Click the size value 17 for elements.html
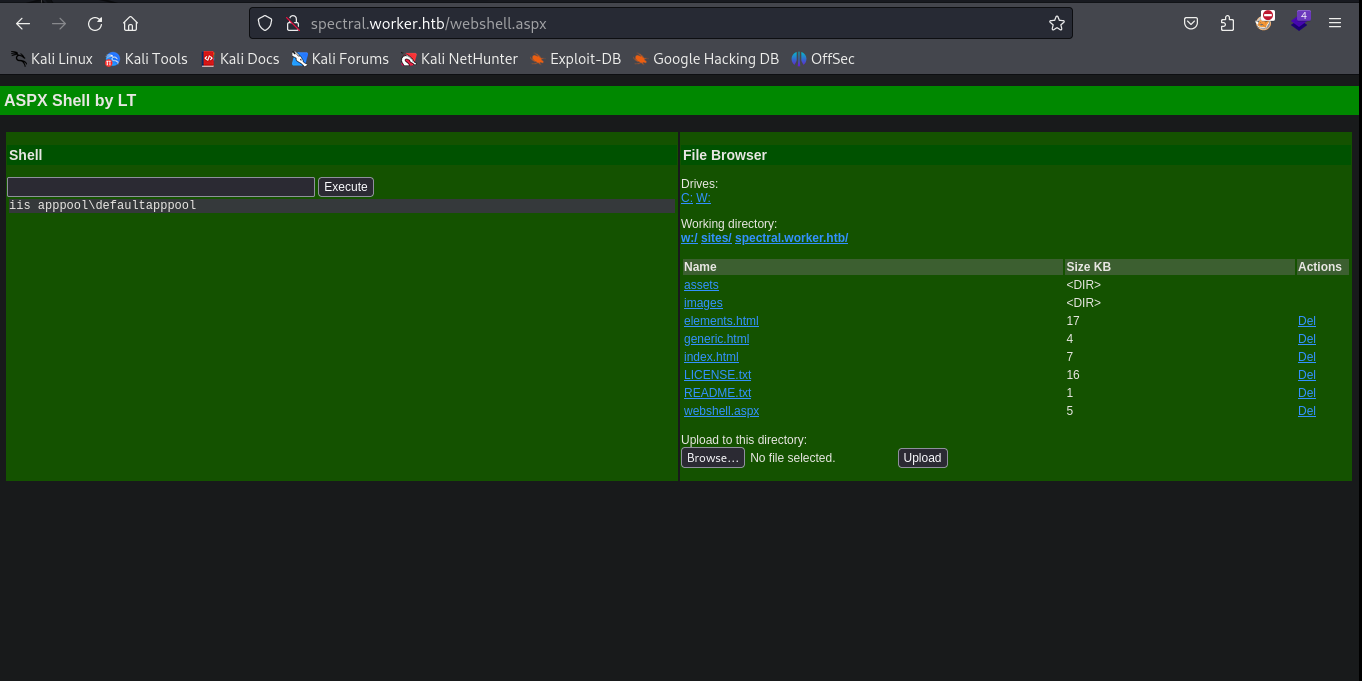The height and width of the screenshot is (681, 1362). point(1073,321)
